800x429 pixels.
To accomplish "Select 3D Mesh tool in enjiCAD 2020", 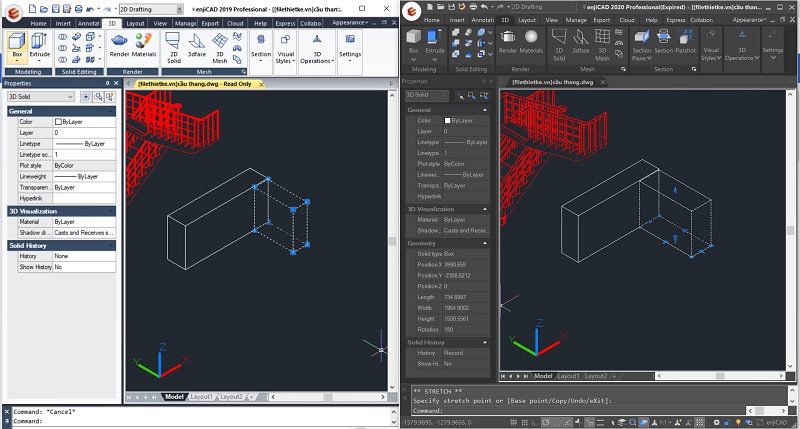I will tap(602, 43).
